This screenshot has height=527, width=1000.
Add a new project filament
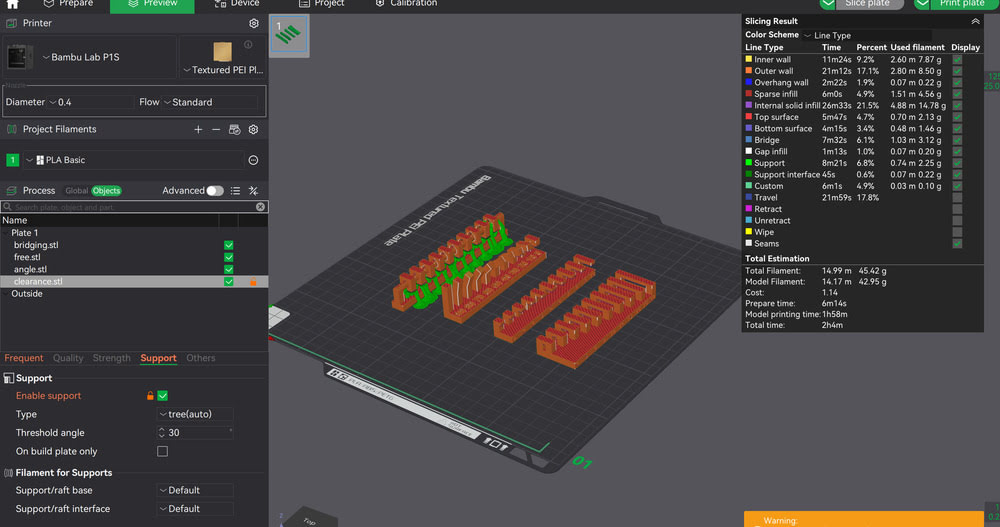pyautogui.click(x=198, y=129)
